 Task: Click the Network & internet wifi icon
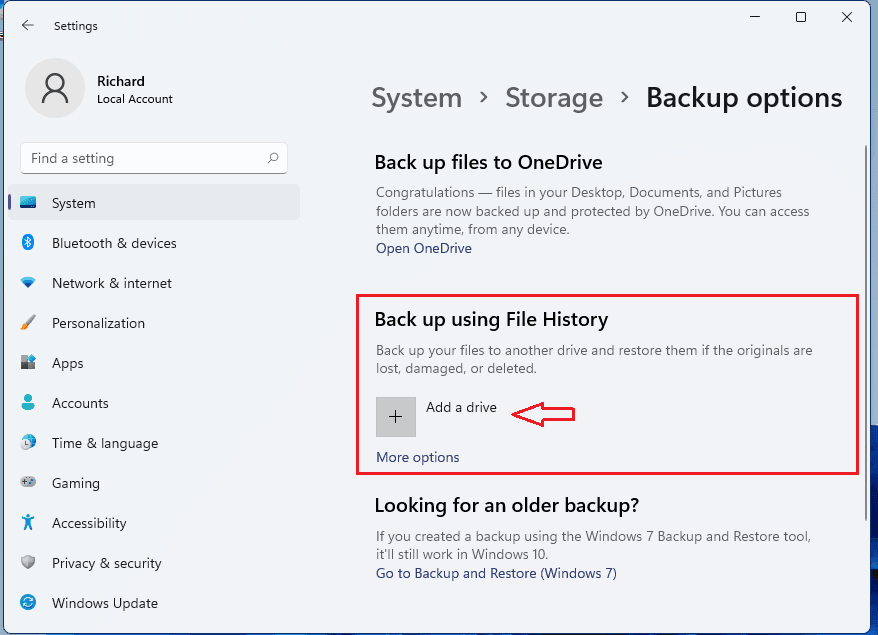[29, 283]
